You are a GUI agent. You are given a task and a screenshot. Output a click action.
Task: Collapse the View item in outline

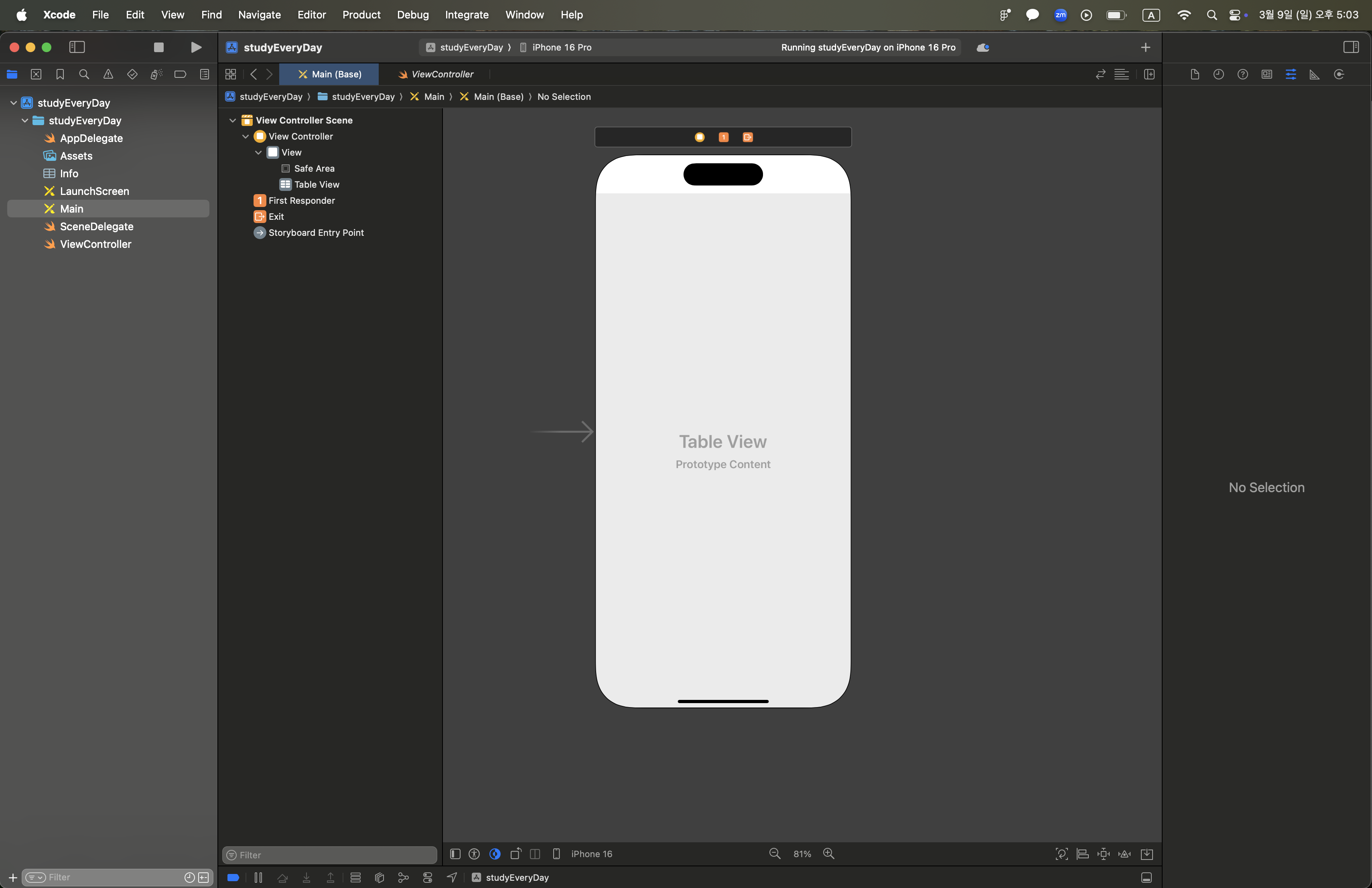(258, 153)
